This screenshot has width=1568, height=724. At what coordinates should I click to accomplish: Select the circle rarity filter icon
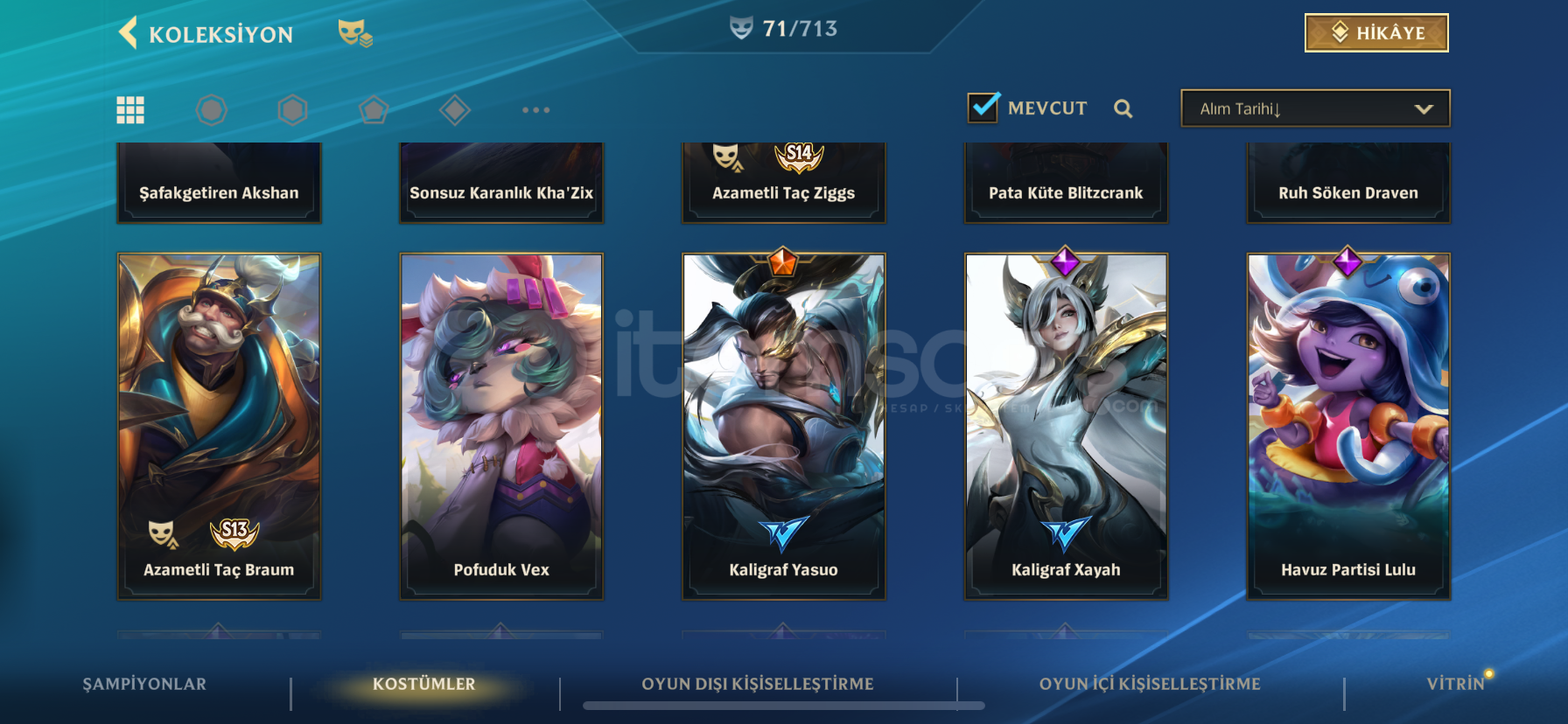tap(211, 109)
